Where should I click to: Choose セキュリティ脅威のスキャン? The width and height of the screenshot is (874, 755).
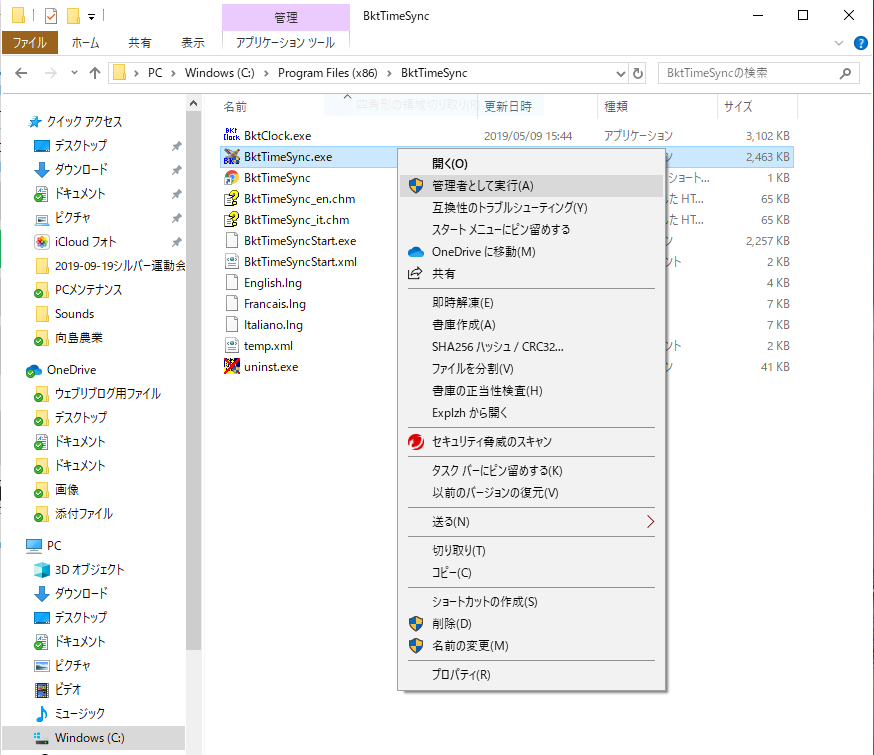[x=531, y=442]
